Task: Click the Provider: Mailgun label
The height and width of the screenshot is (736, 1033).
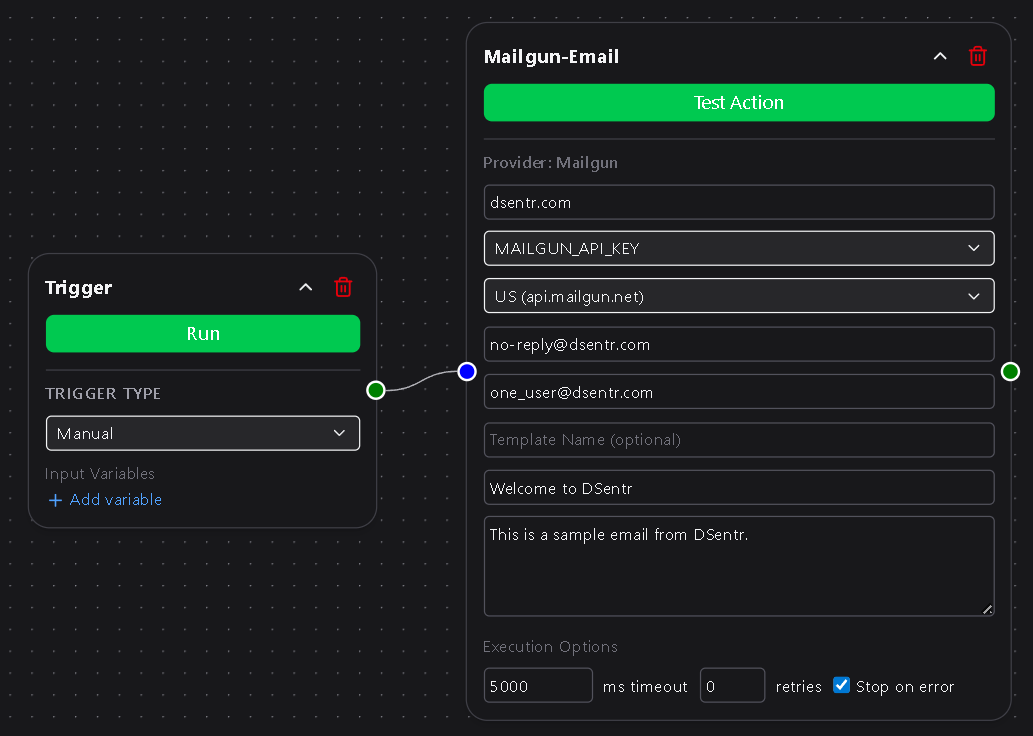Action: tap(550, 163)
